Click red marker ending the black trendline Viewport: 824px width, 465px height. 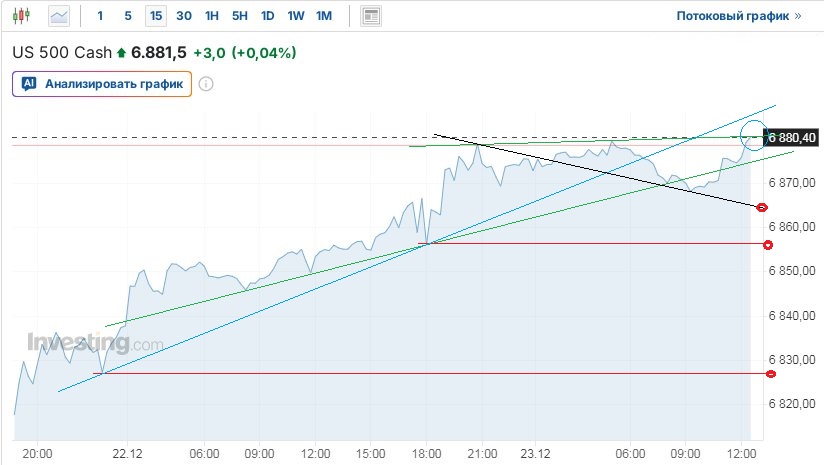(x=763, y=207)
